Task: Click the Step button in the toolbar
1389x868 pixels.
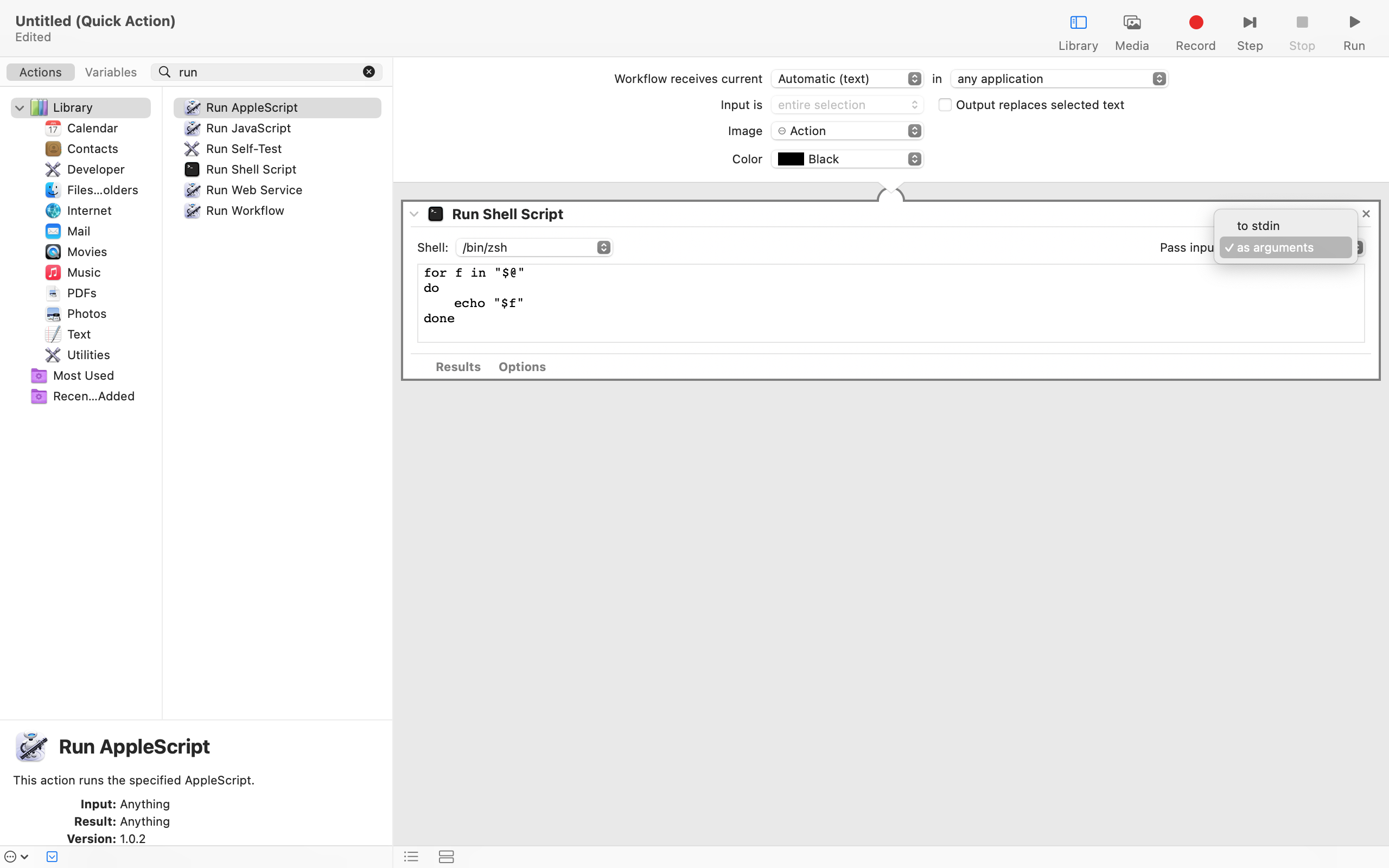Action: pyautogui.click(x=1250, y=30)
